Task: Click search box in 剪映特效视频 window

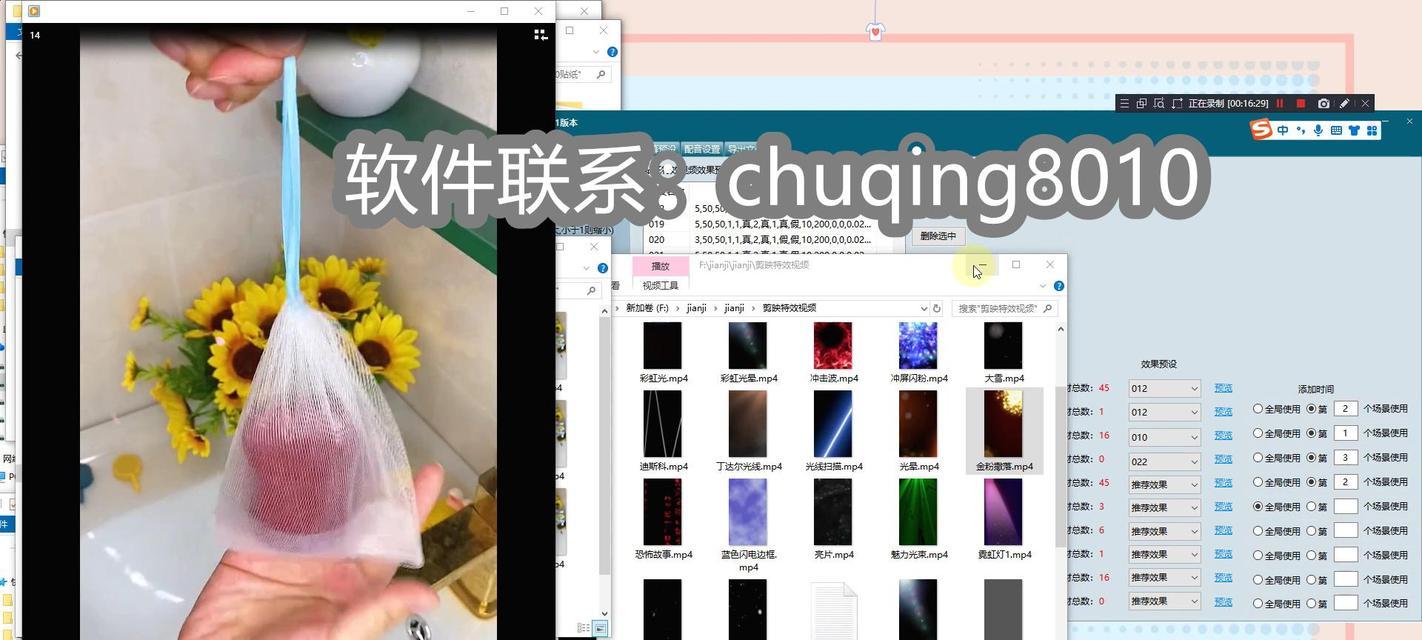Action: (1005, 308)
